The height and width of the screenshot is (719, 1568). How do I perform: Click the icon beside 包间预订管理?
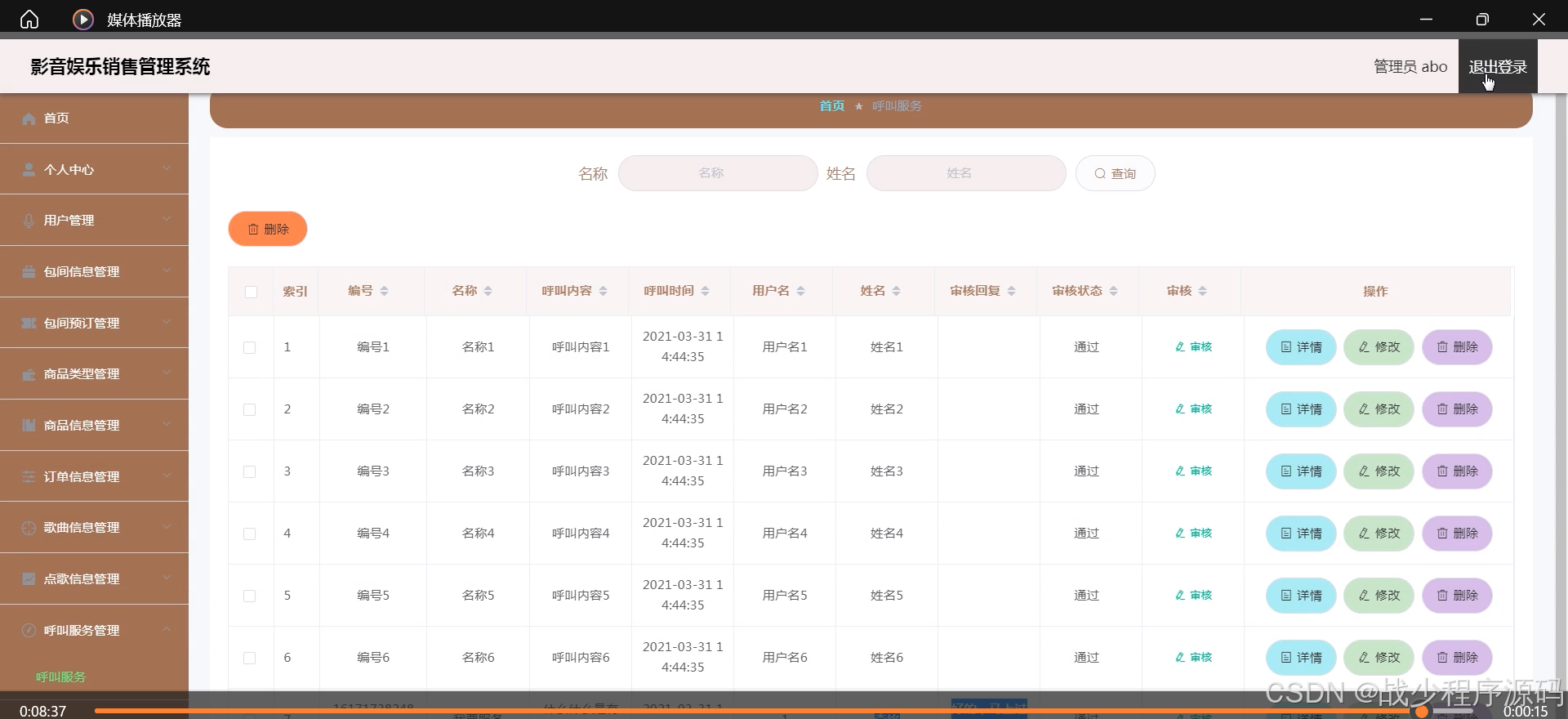29,323
